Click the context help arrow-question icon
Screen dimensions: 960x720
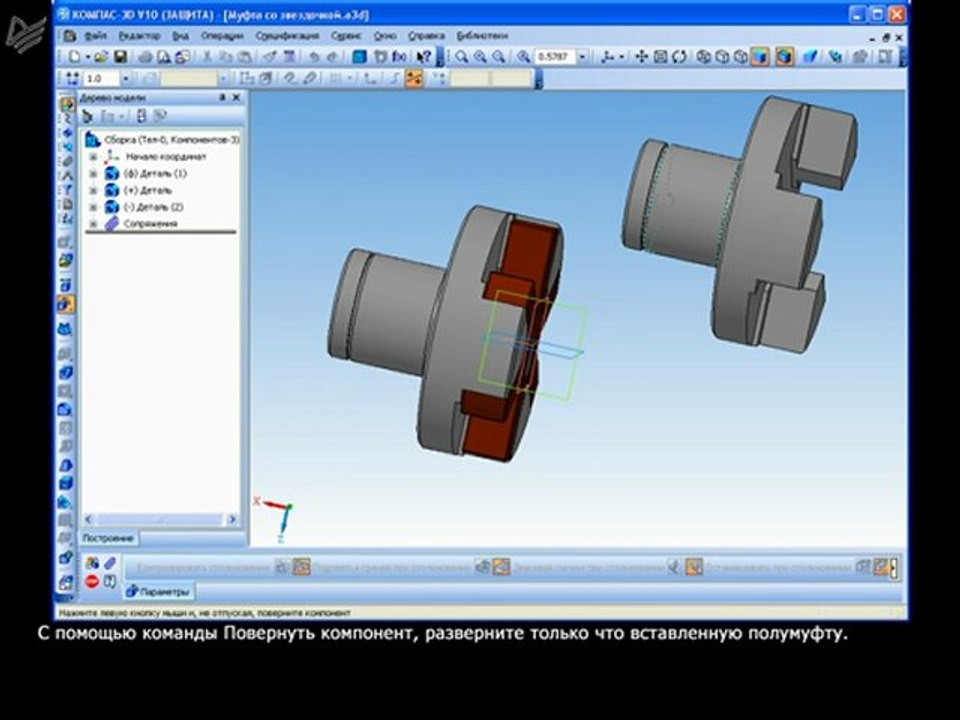click(x=424, y=57)
